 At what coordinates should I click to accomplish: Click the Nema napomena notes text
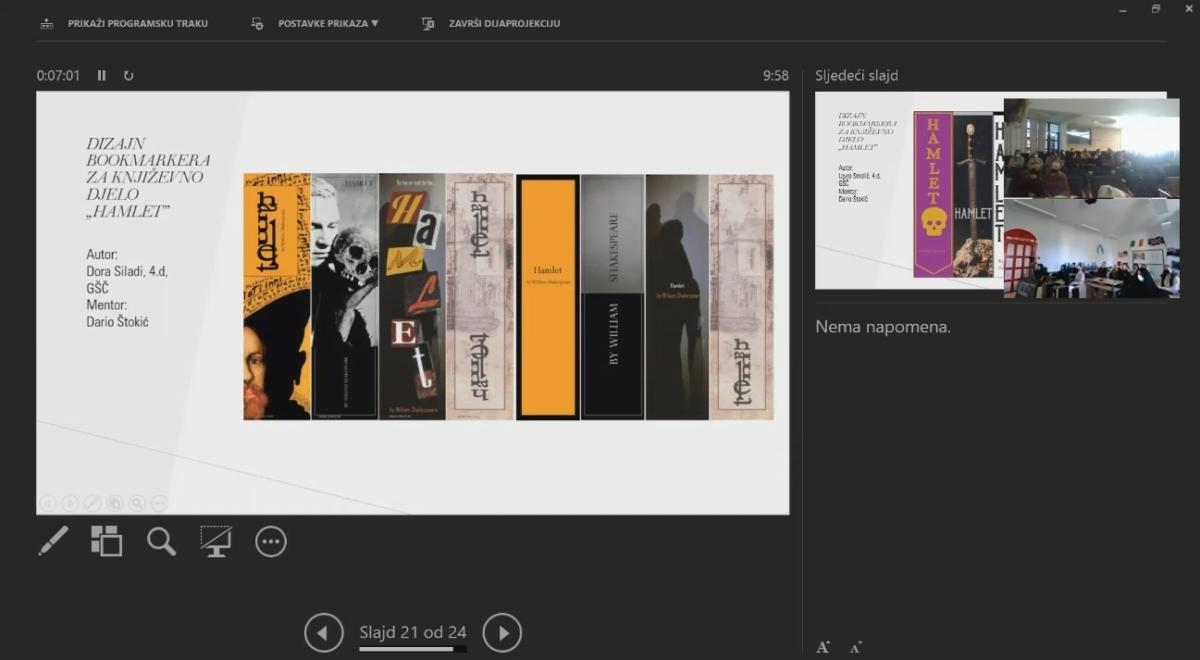click(883, 327)
